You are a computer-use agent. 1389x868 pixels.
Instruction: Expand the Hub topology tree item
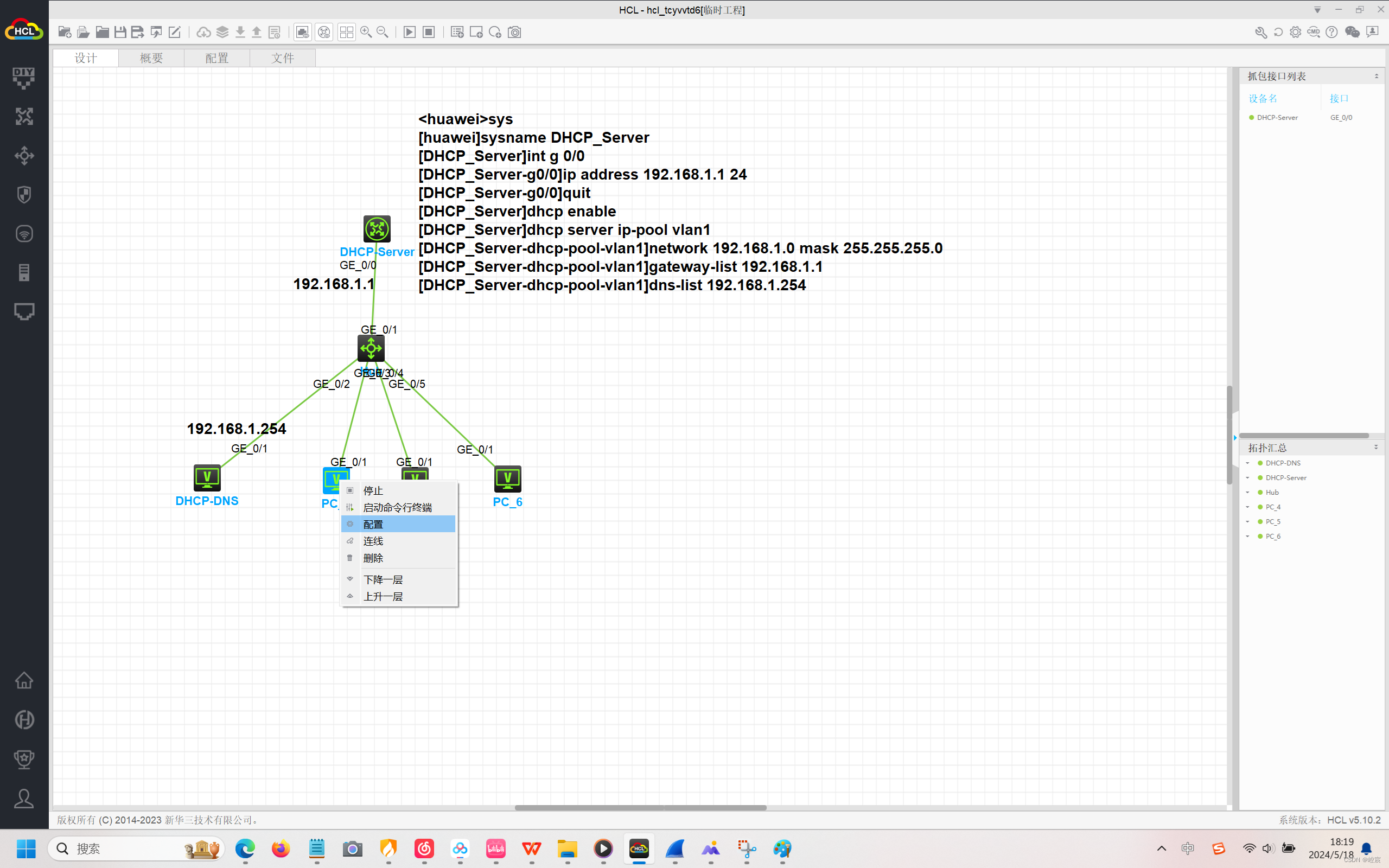(1247, 492)
